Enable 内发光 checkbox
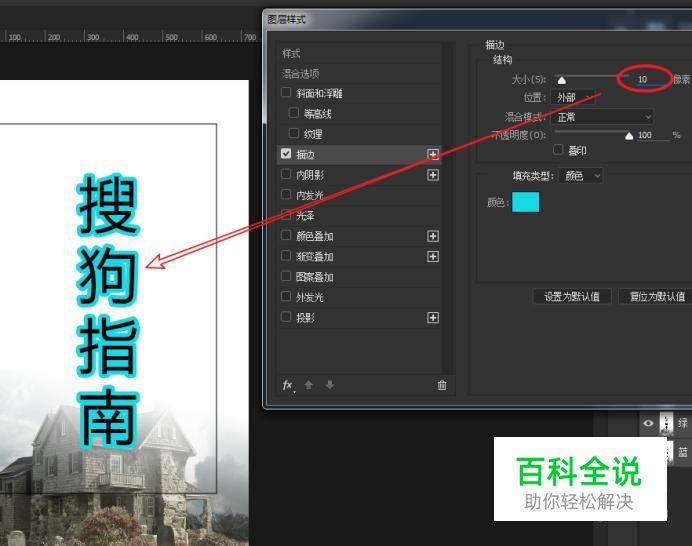The image size is (692, 546). click(286, 194)
